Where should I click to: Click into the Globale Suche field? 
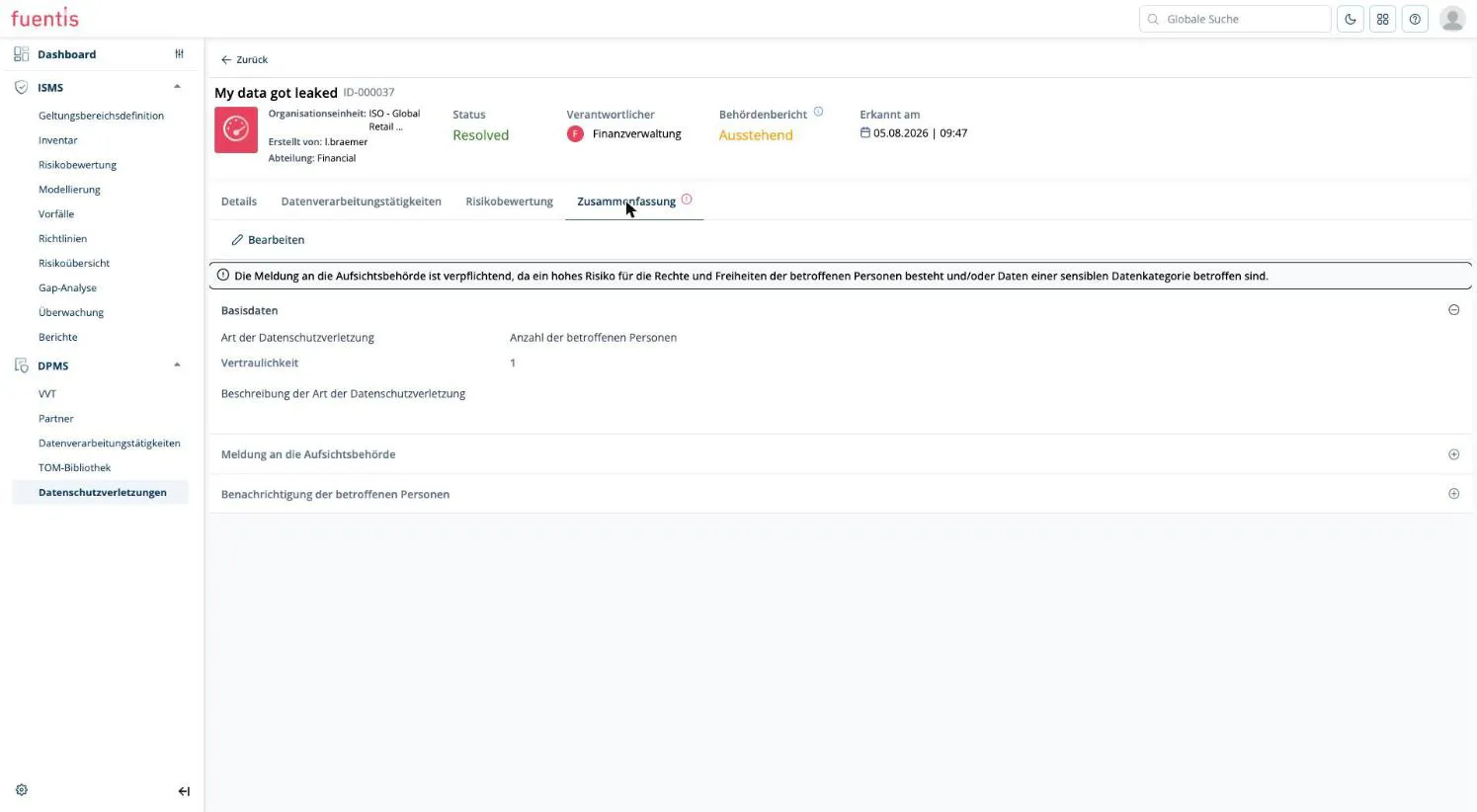pyautogui.click(x=1235, y=19)
